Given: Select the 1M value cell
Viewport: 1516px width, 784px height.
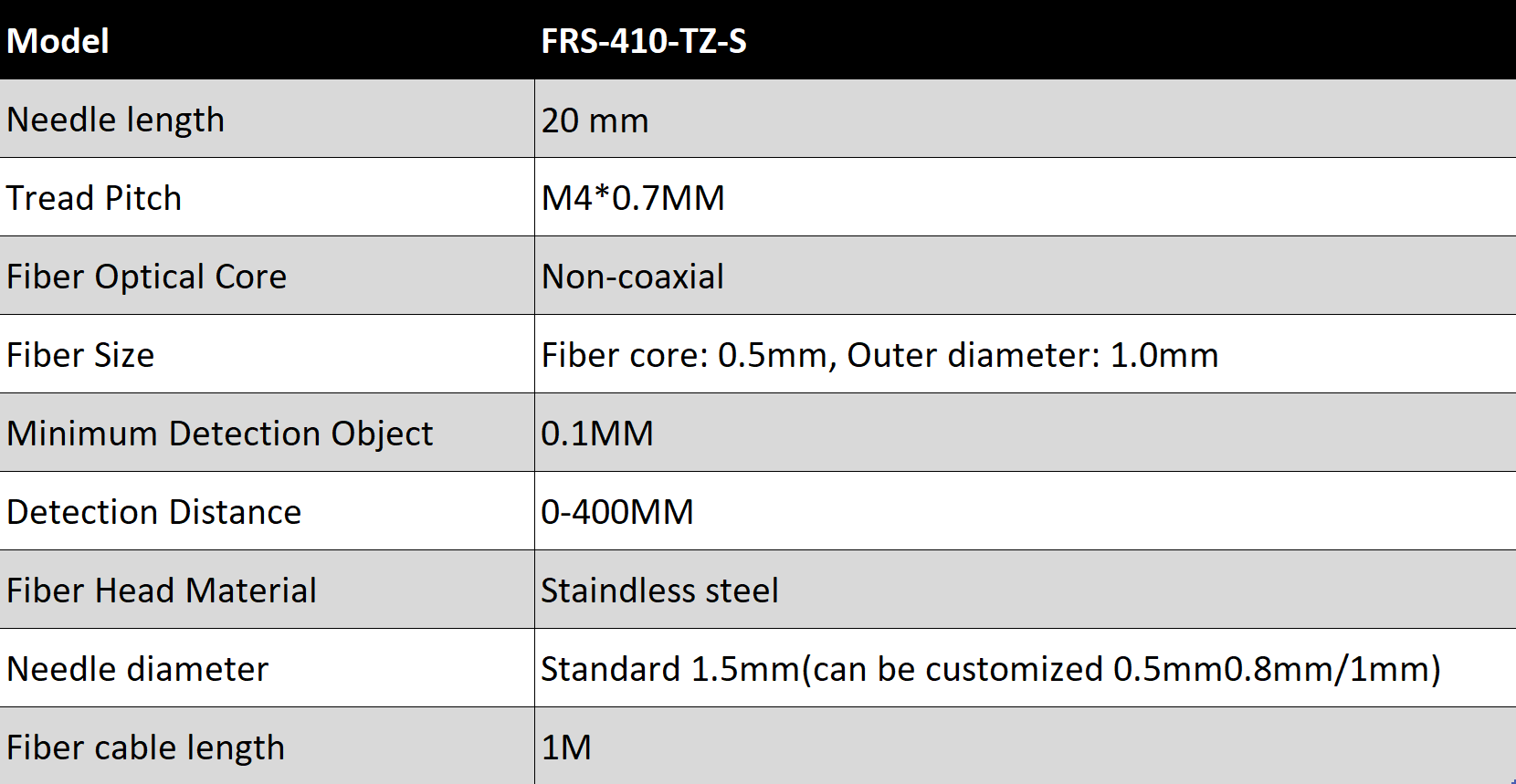Looking at the screenshot, I should tap(1025, 746).
